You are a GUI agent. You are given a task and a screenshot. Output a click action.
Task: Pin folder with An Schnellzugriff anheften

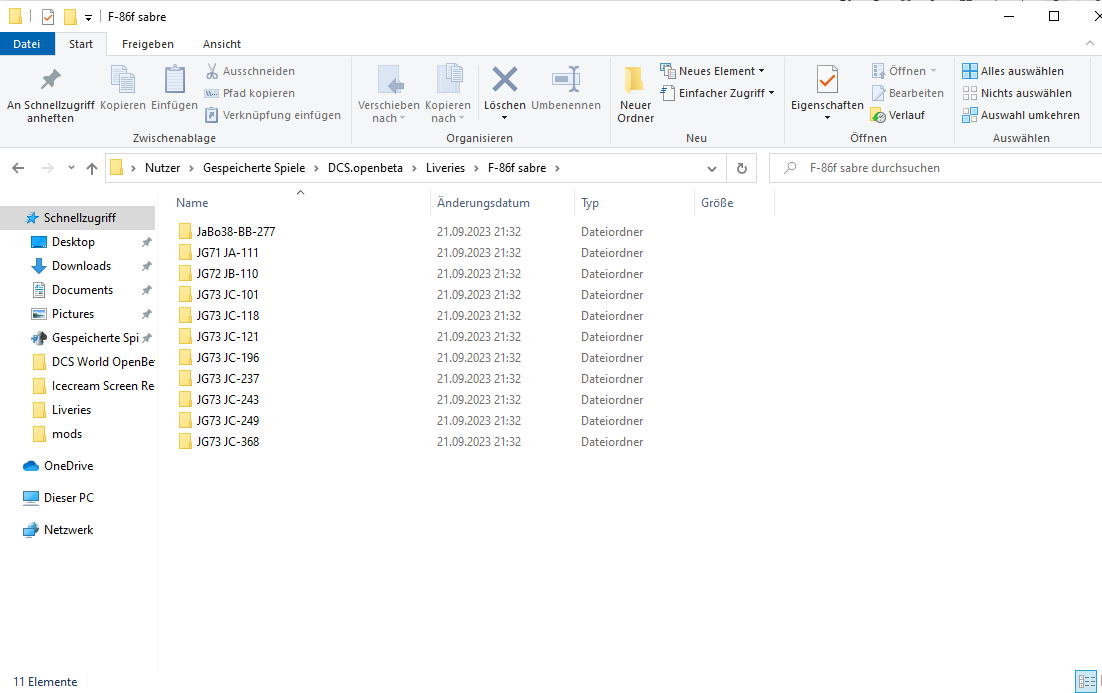pyautogui.click(x=50, y=96)
